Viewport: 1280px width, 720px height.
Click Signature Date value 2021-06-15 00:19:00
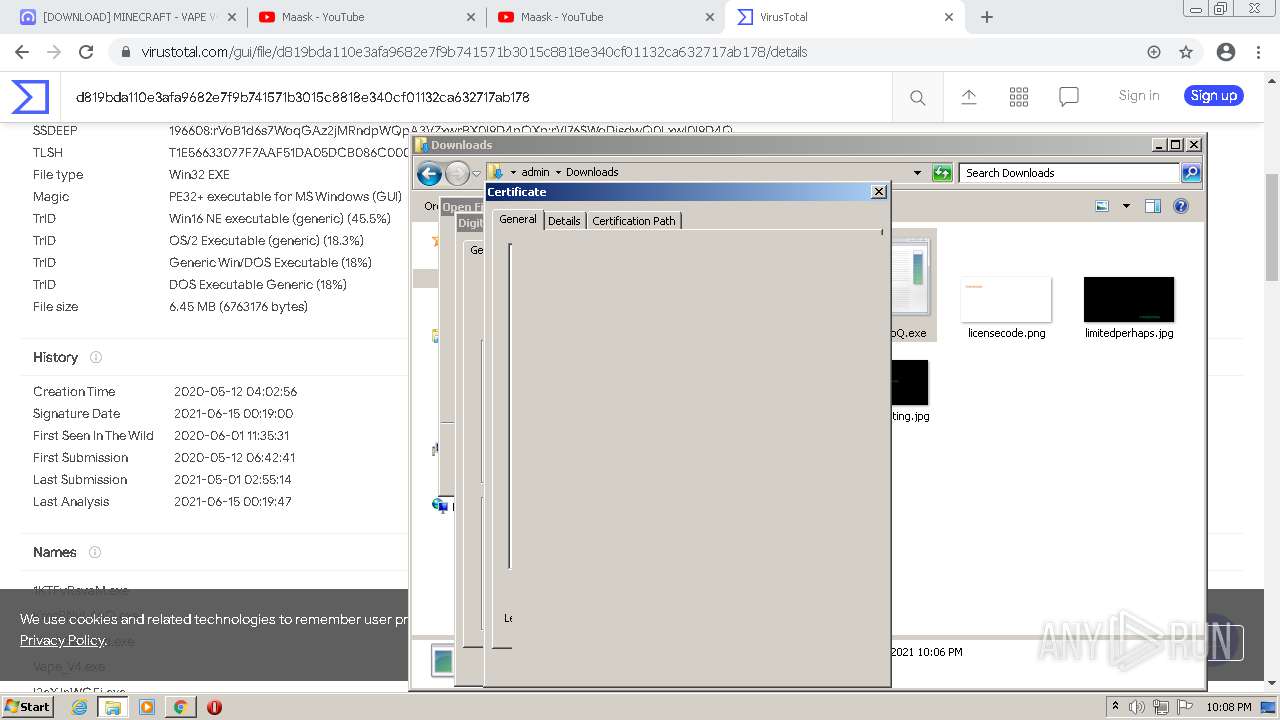click(x=233, y=414)
